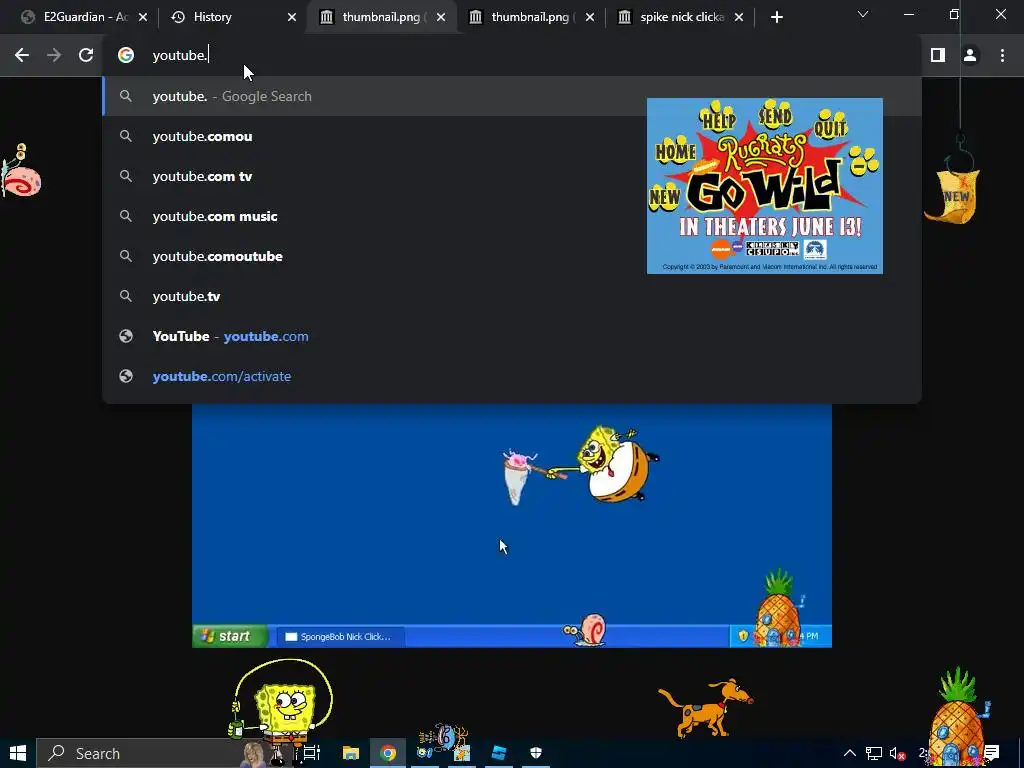Close the E2Guardian tab
This screenshot has height=768, width=1024.
coord(143,17)
